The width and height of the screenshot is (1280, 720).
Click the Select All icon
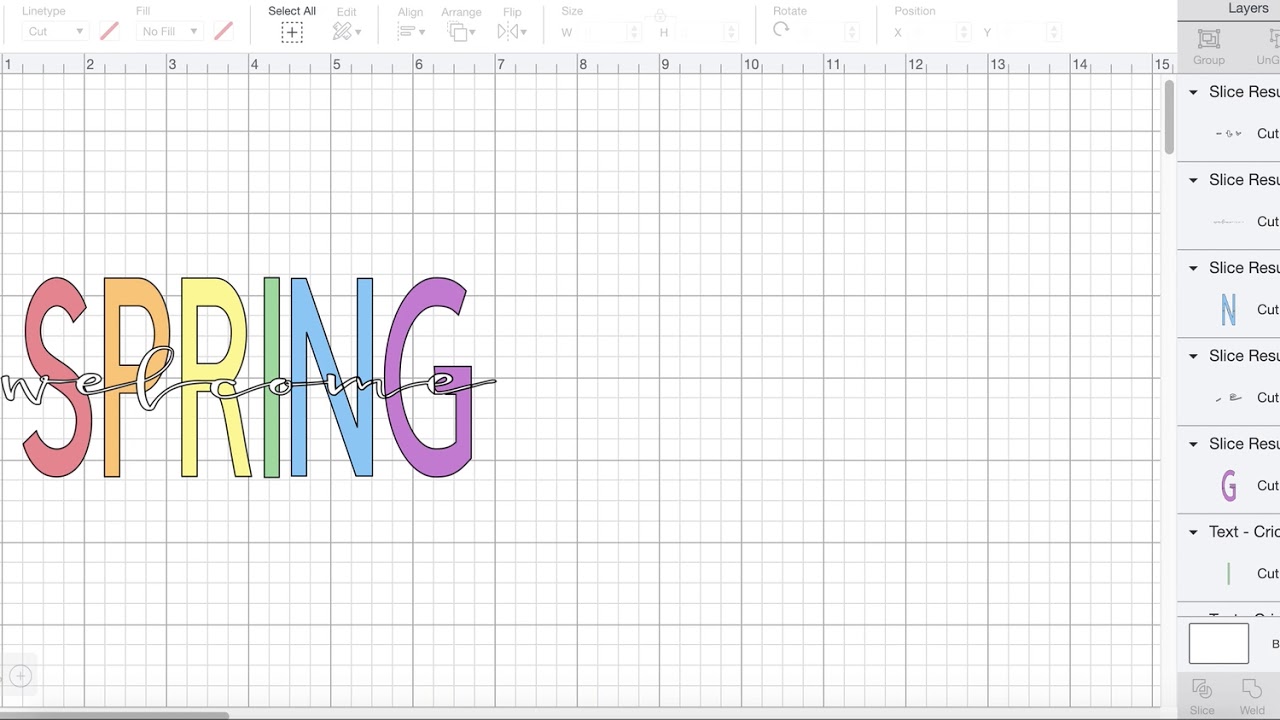(x=292, y=32)
